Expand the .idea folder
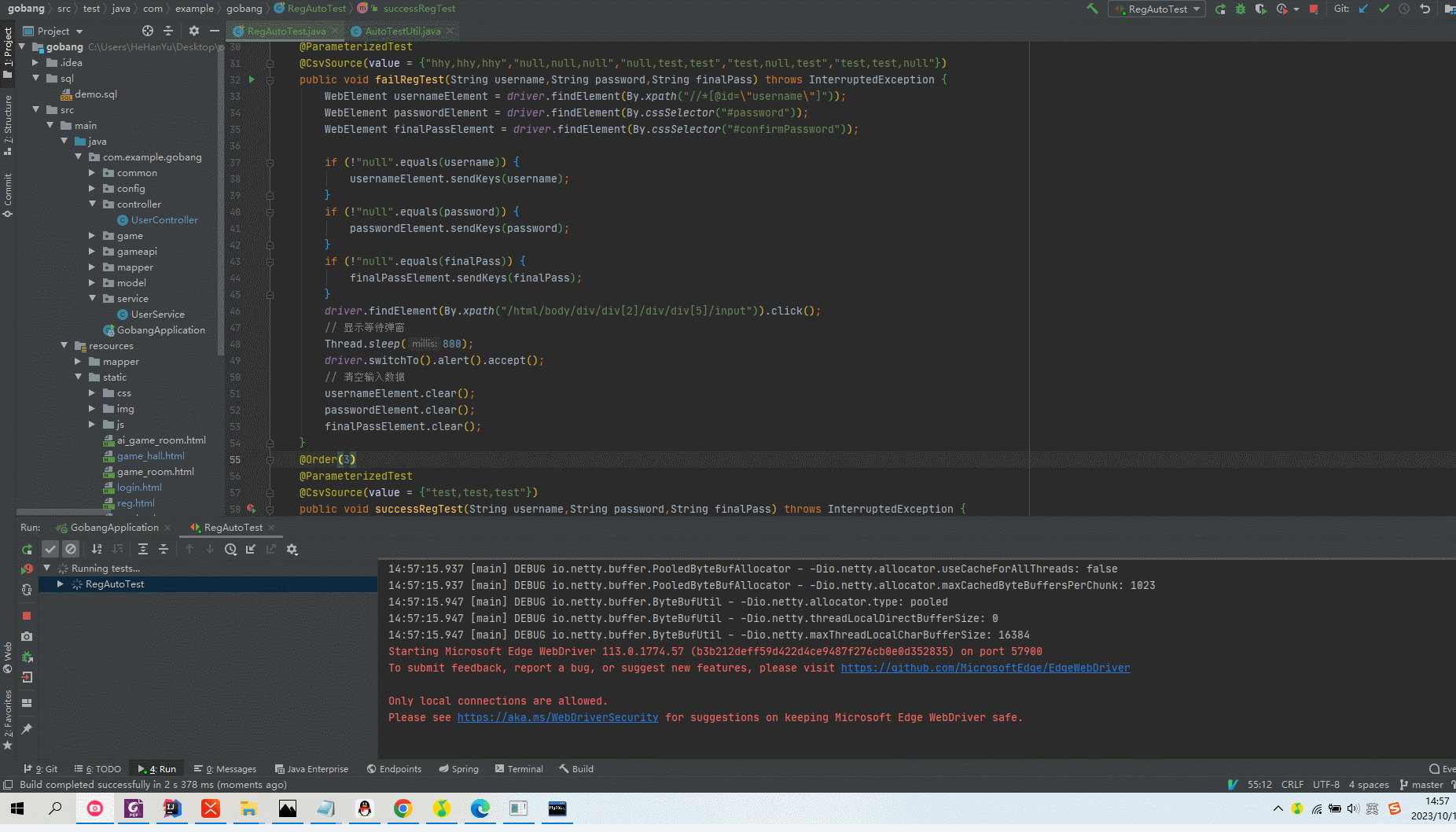This screenshot has width=1456, height=832. 35,62
